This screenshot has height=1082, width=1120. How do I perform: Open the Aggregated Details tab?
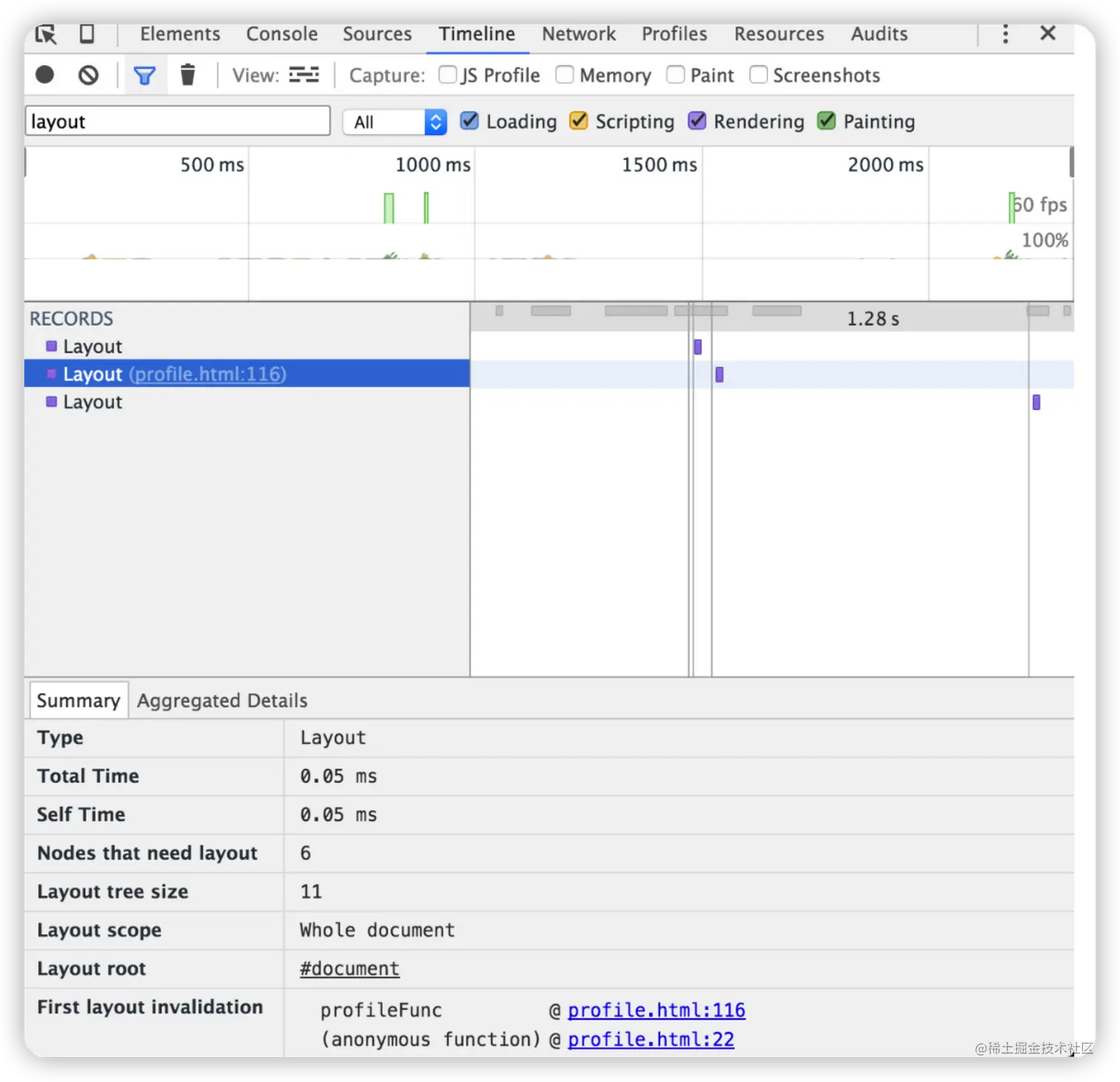[x=222, y=701]
